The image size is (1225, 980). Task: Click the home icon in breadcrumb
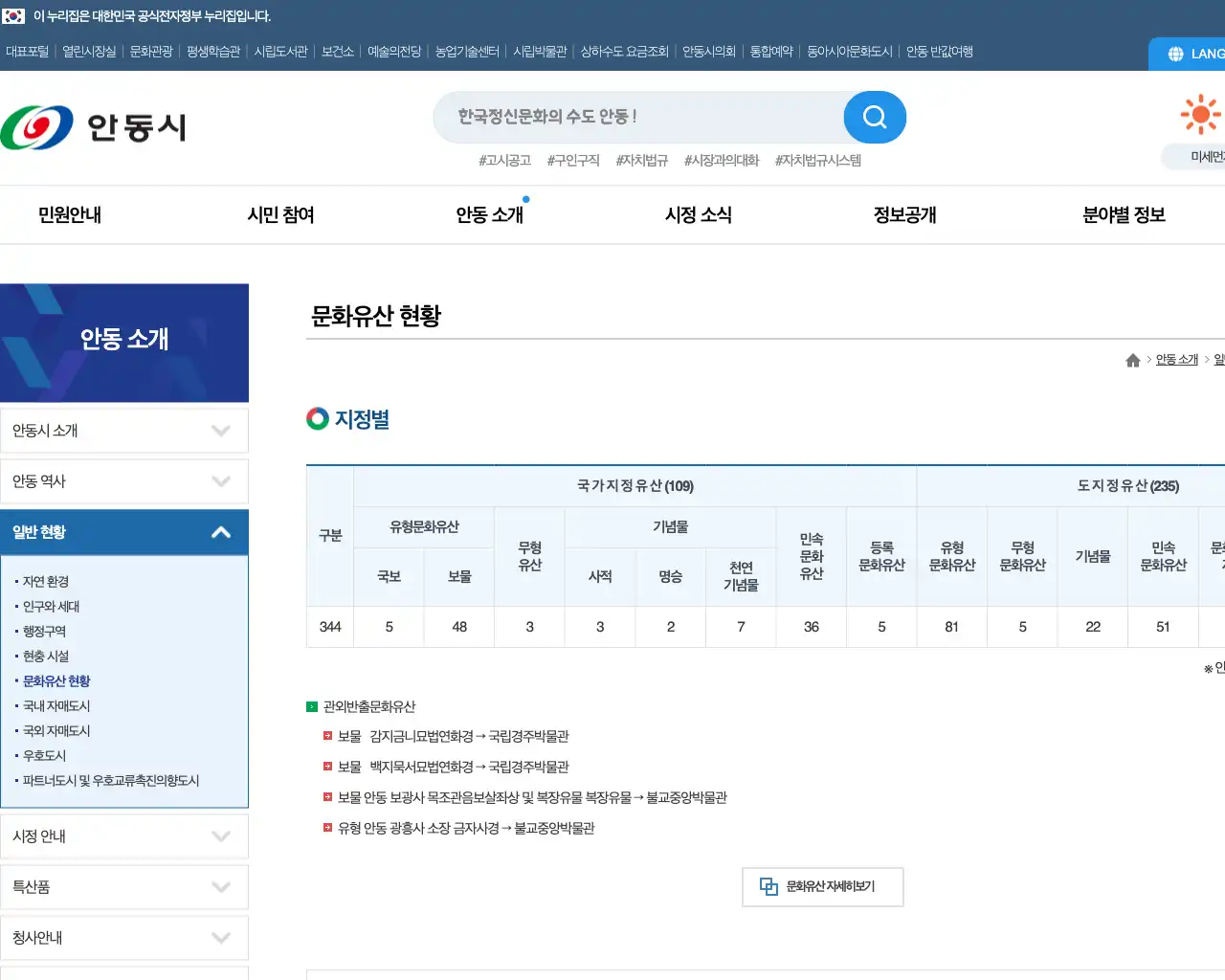click(1133, 360)
